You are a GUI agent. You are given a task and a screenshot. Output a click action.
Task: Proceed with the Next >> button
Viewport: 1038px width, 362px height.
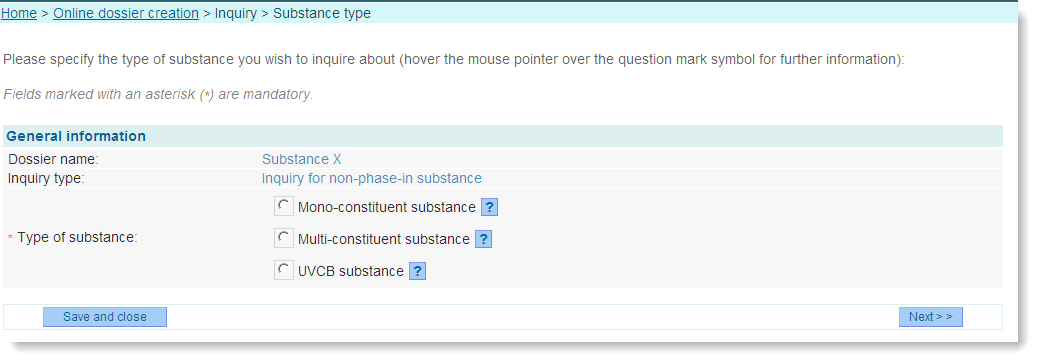tap(930, 317)
